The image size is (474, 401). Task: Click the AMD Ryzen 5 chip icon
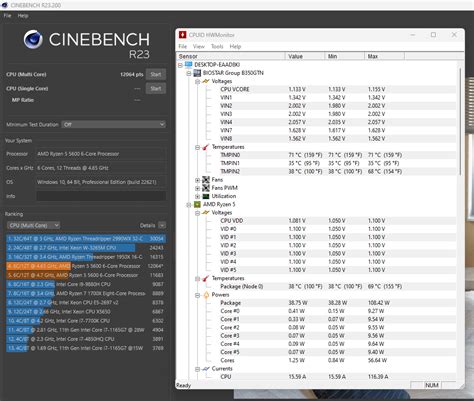[x=197, y=204]
